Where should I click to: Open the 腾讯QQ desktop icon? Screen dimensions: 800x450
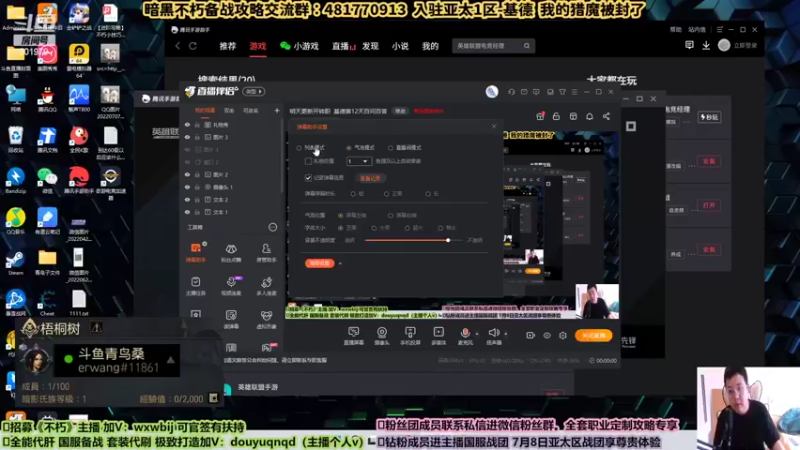click(47, 99)
